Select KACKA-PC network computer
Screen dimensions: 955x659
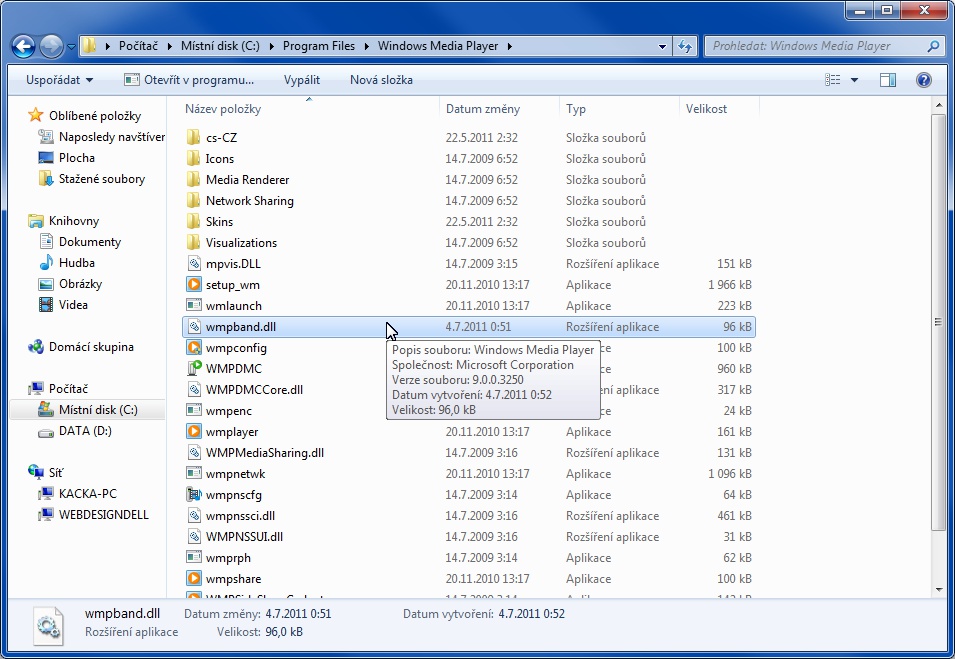coord(88,494)
